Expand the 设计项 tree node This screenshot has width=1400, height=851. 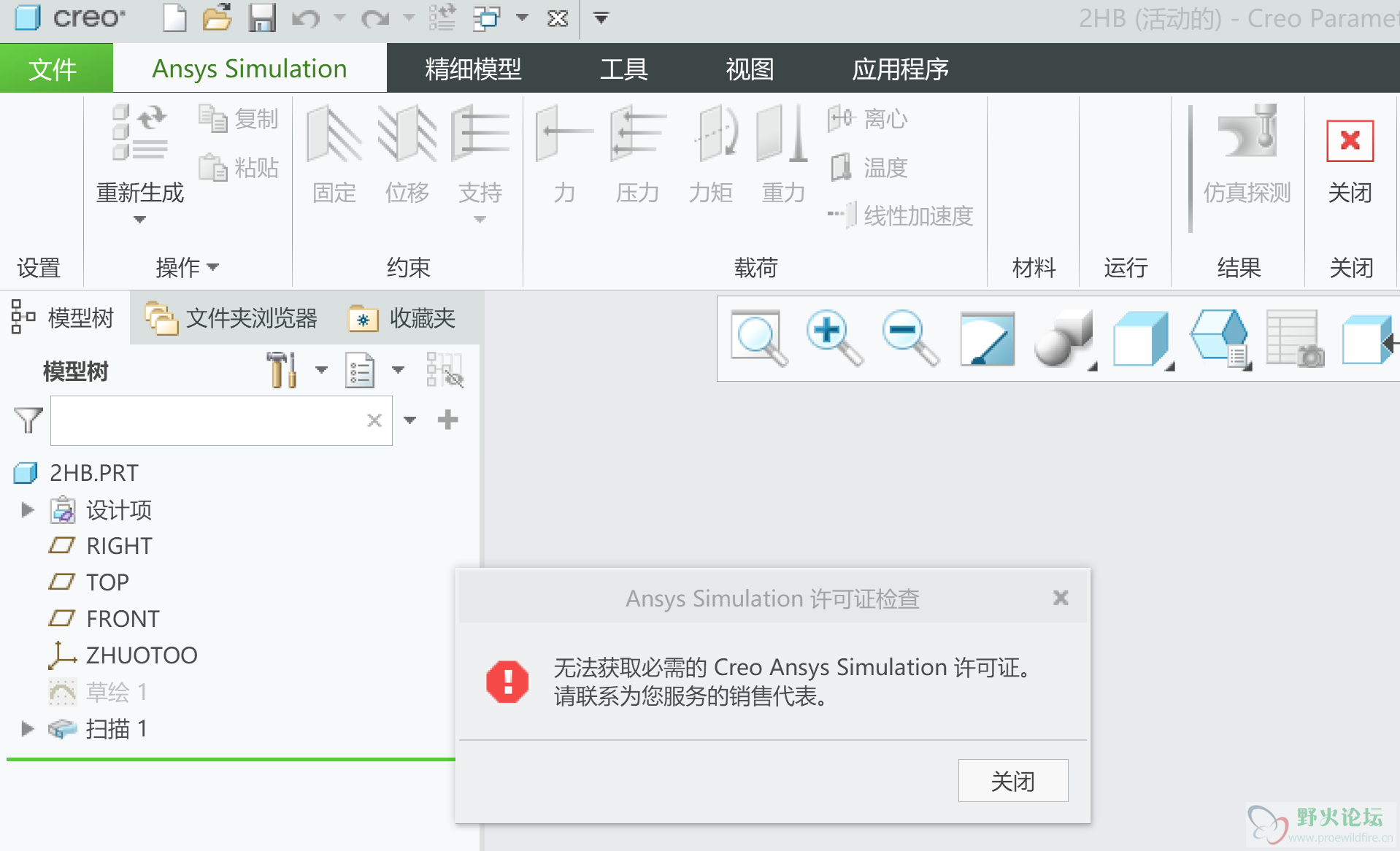tap(28, 509)
